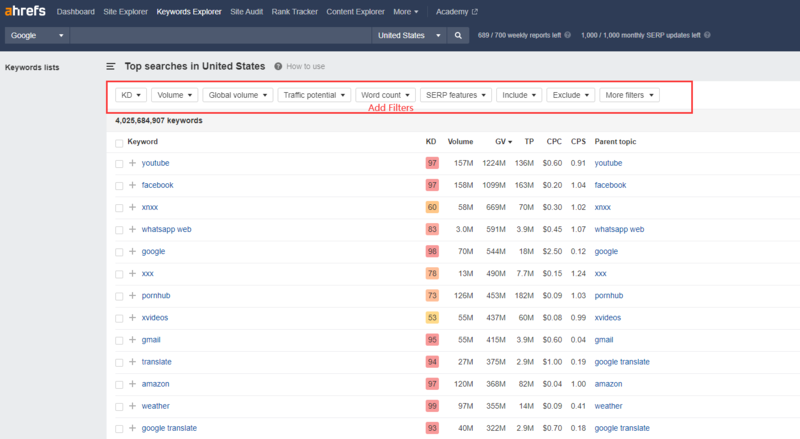Image resolution: width=800 pixels, height=439 pixels.
Task: Click help icon next to monthly SERP updates
Action: click(x=707, y=35)
